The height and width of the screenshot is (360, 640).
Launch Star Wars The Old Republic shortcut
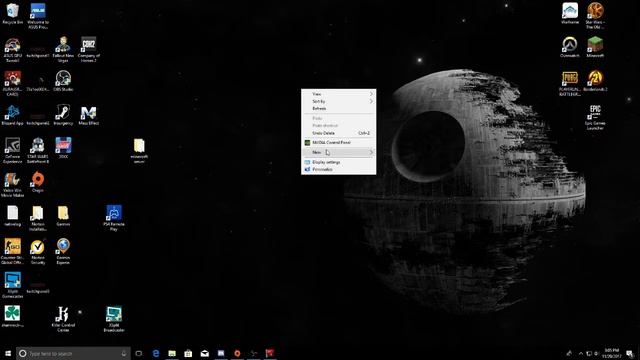[x=595, y=16]
